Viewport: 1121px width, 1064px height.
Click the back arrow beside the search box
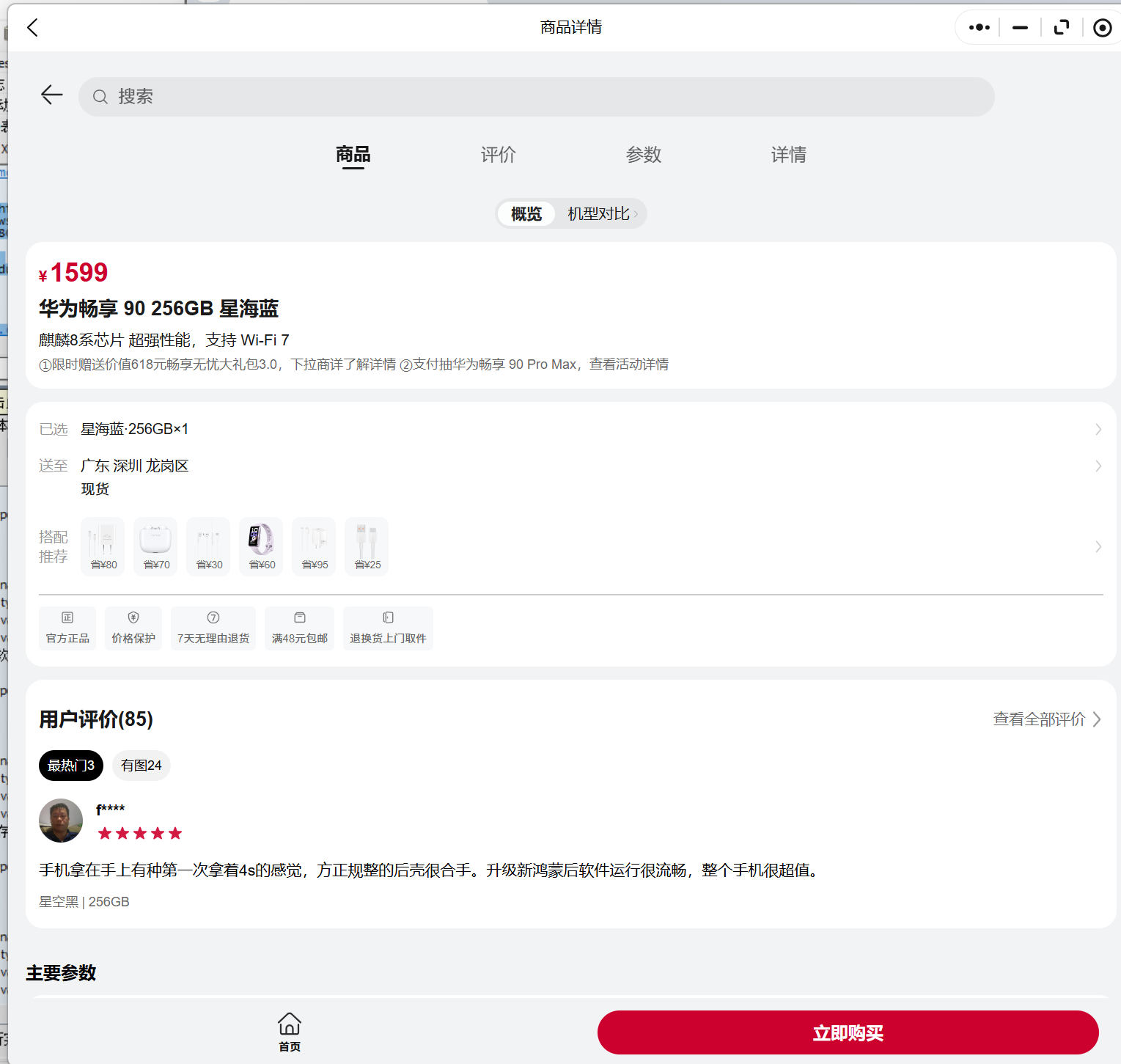point(51,95)
